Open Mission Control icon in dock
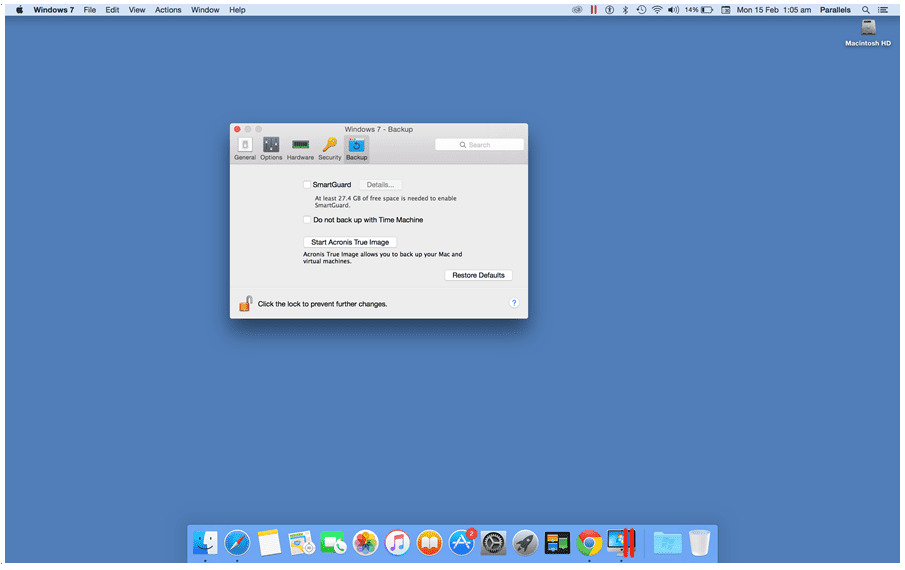The width and height of the screenshot is (905, 570). pyautogui.click(x=557, y=542)
